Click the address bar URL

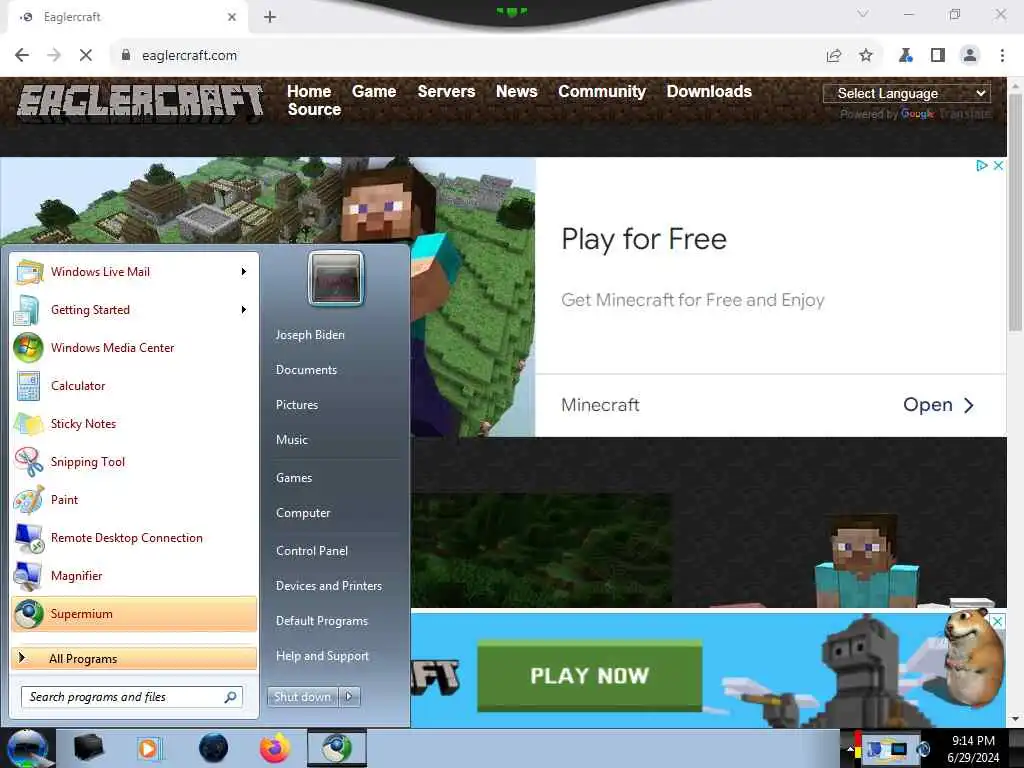point(189,56)
